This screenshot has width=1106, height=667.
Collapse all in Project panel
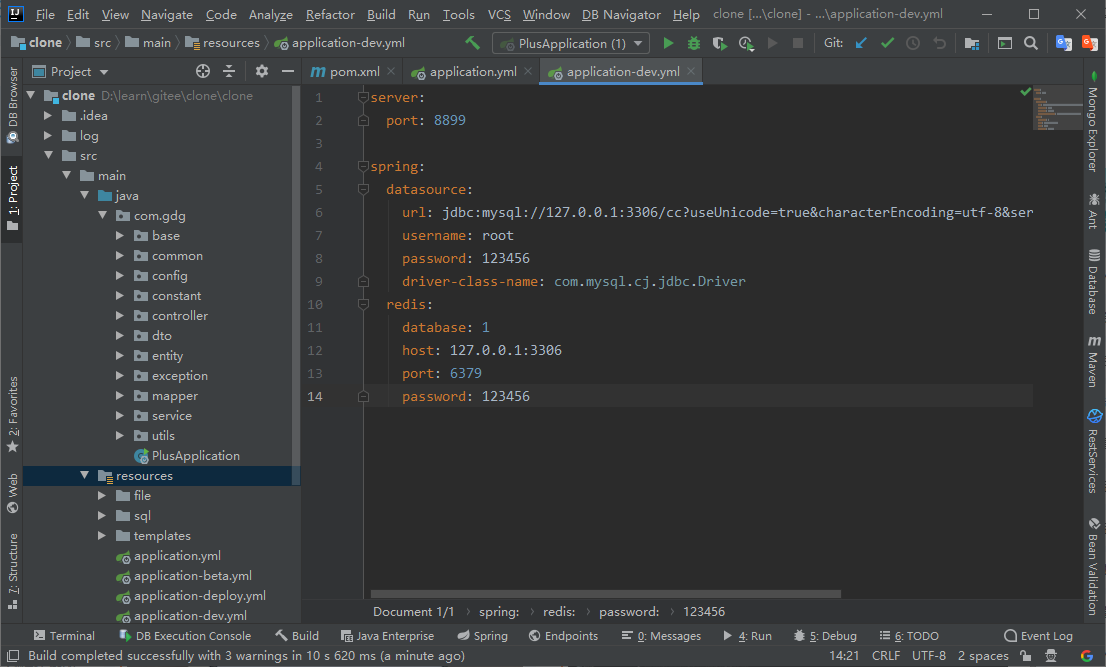229,71
